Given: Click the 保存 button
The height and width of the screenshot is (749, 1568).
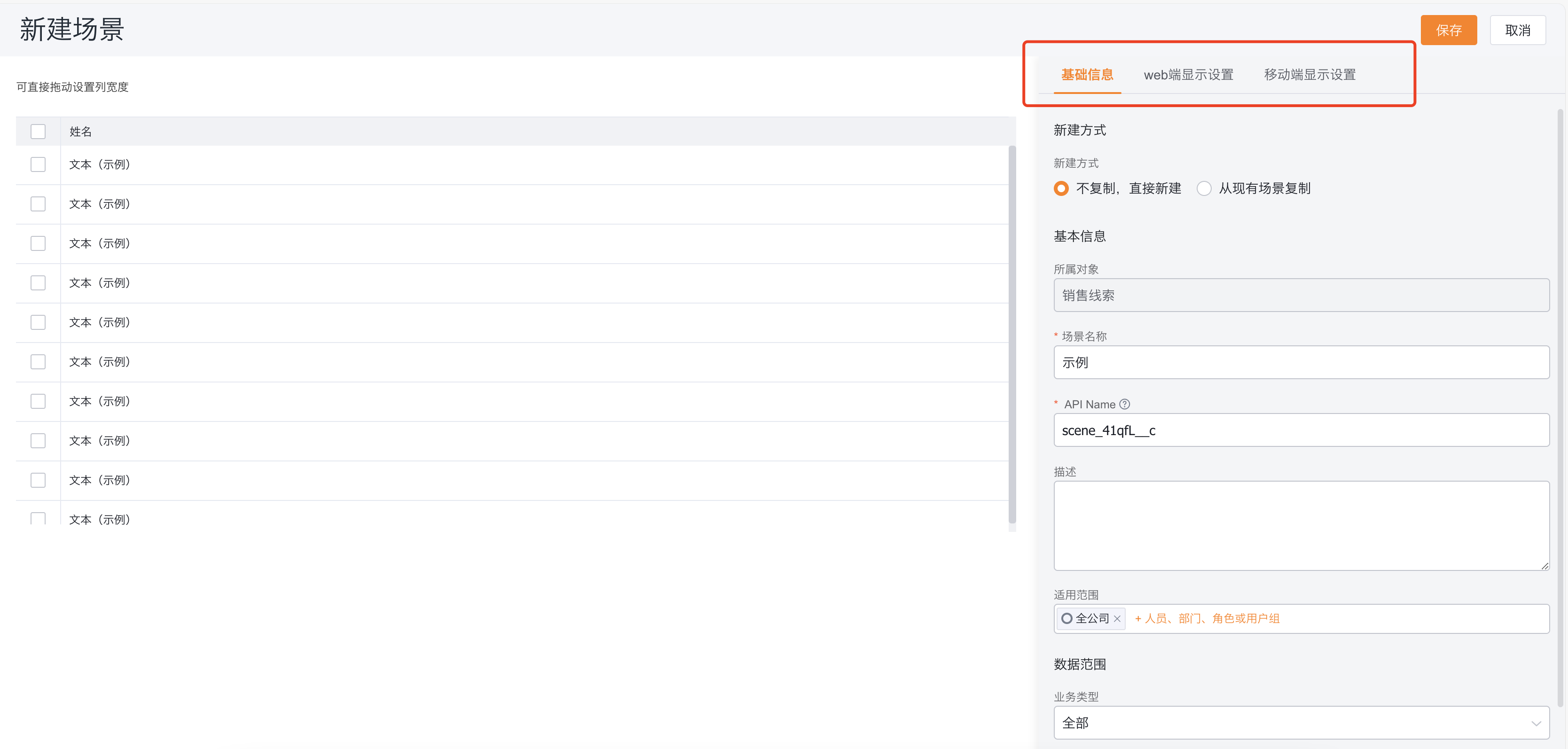Looking at the screenshot, I should [1449, 30].
